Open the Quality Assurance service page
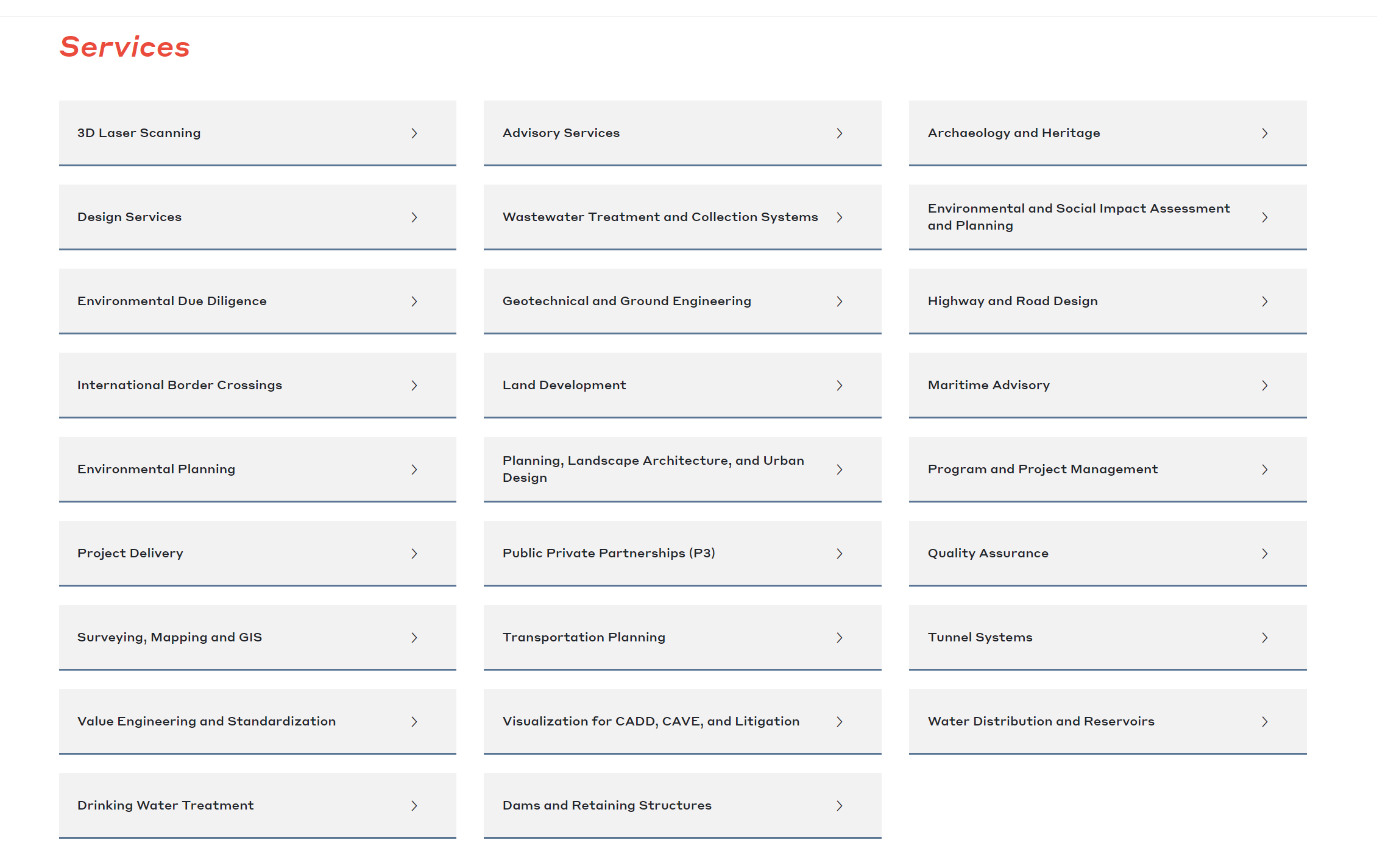Viewport: 1377px width, 868px height. [1108, 553]
